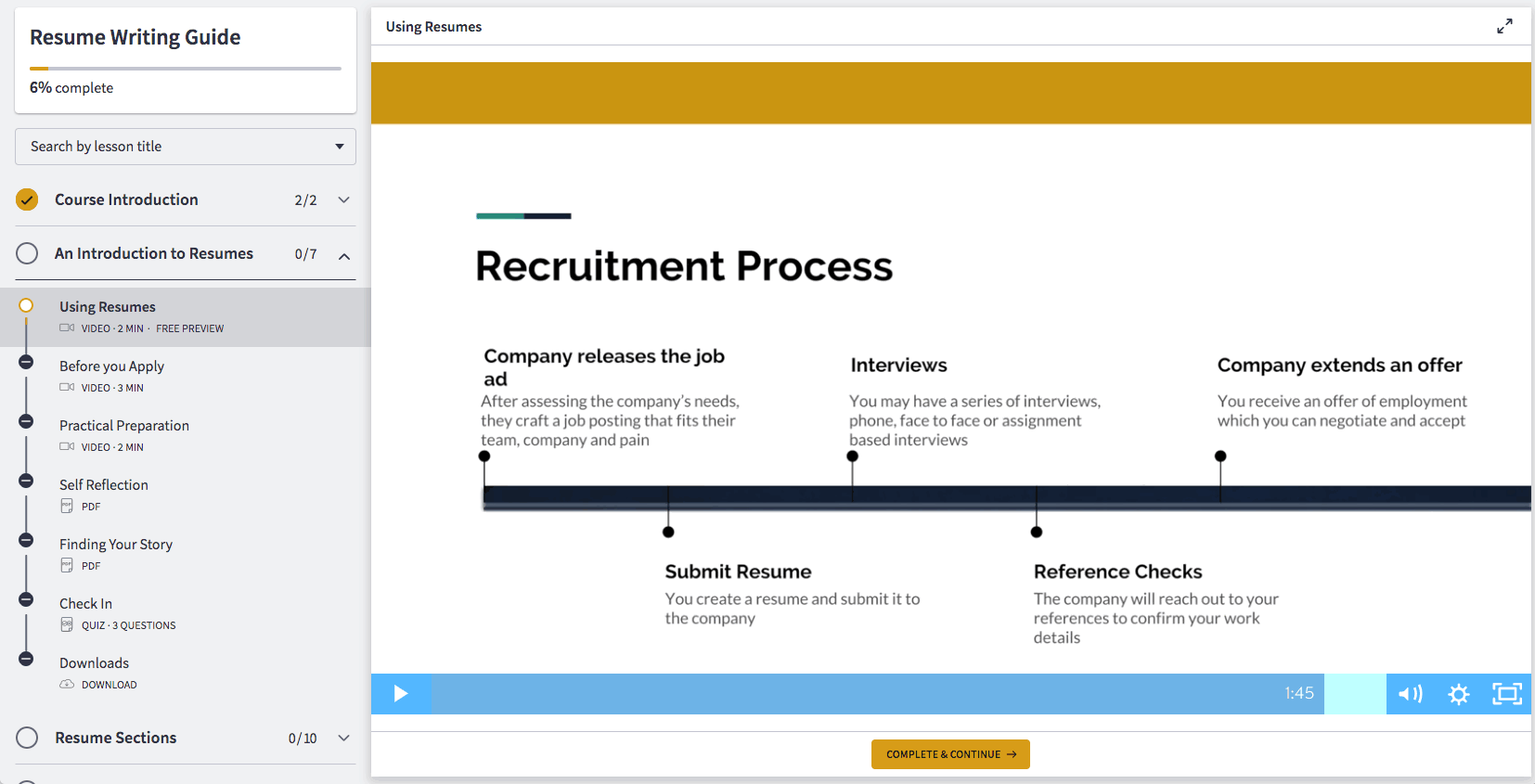Image resolution: width=1535 pixels, height=784 pixels.
Task: Click Complete & Continue button
Action: (x=950, y=754)
